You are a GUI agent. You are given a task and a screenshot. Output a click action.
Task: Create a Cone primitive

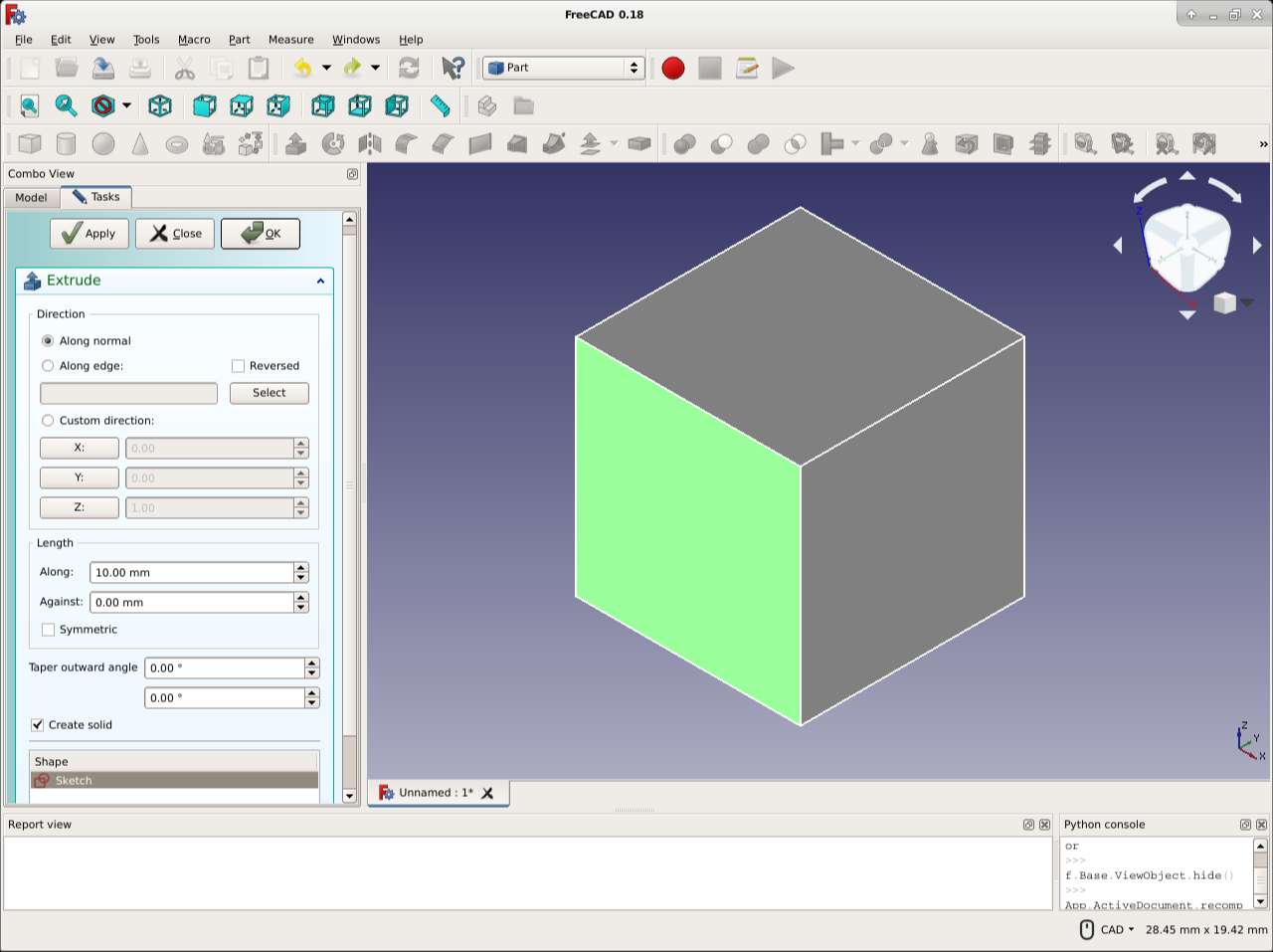tap(140, 143)
